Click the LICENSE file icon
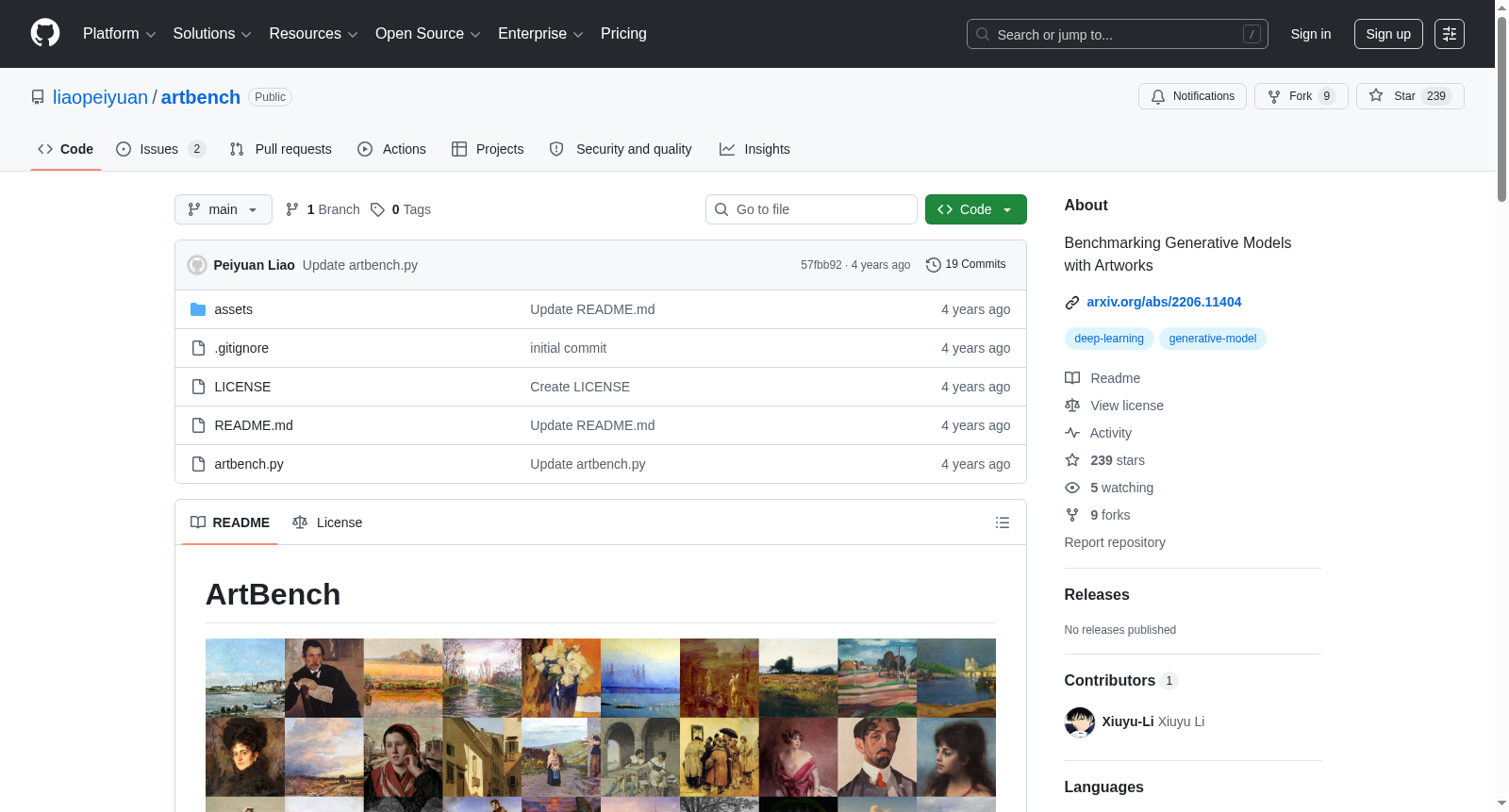Image resolution: width=1509 pixels, height=812 pixels. click(x=198, y=387)
